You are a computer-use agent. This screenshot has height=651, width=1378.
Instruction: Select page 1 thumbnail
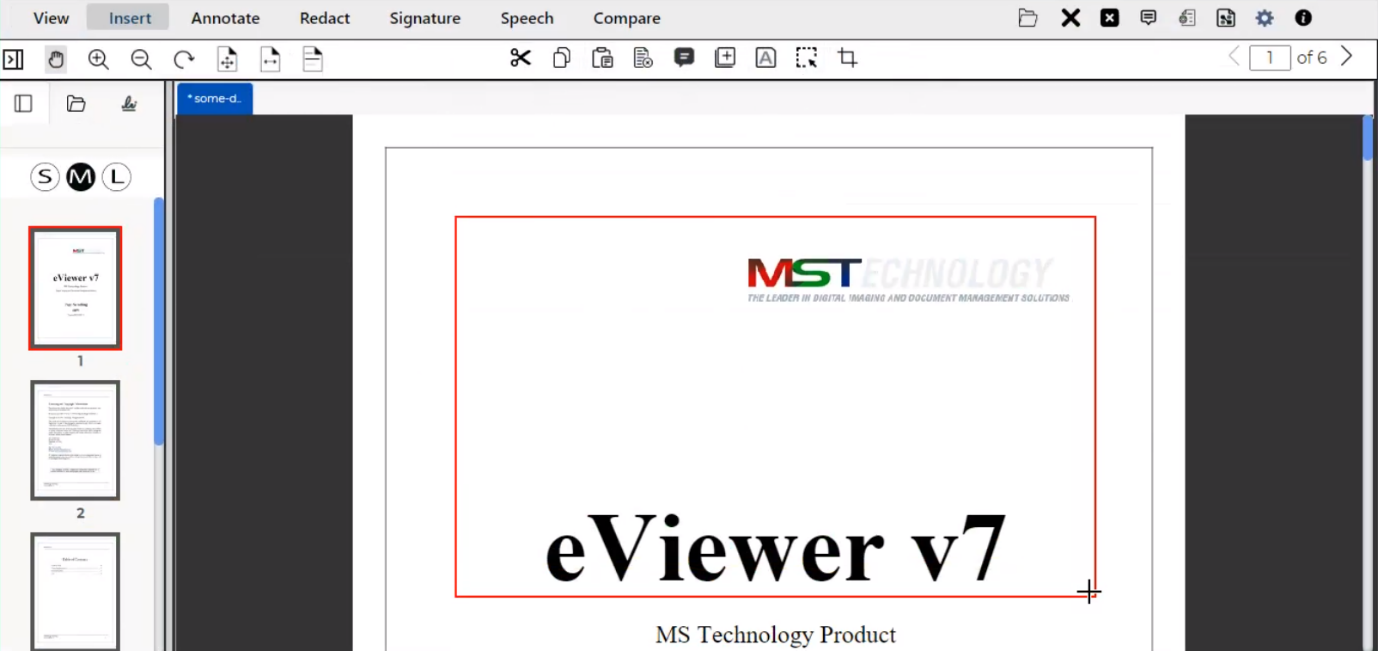coord(76,288)
